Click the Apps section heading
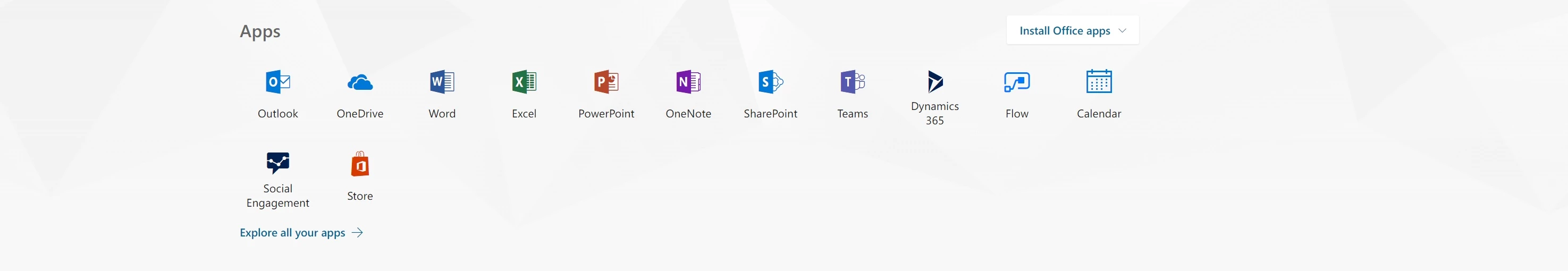The image size is (1568, 271). (260, 32)
